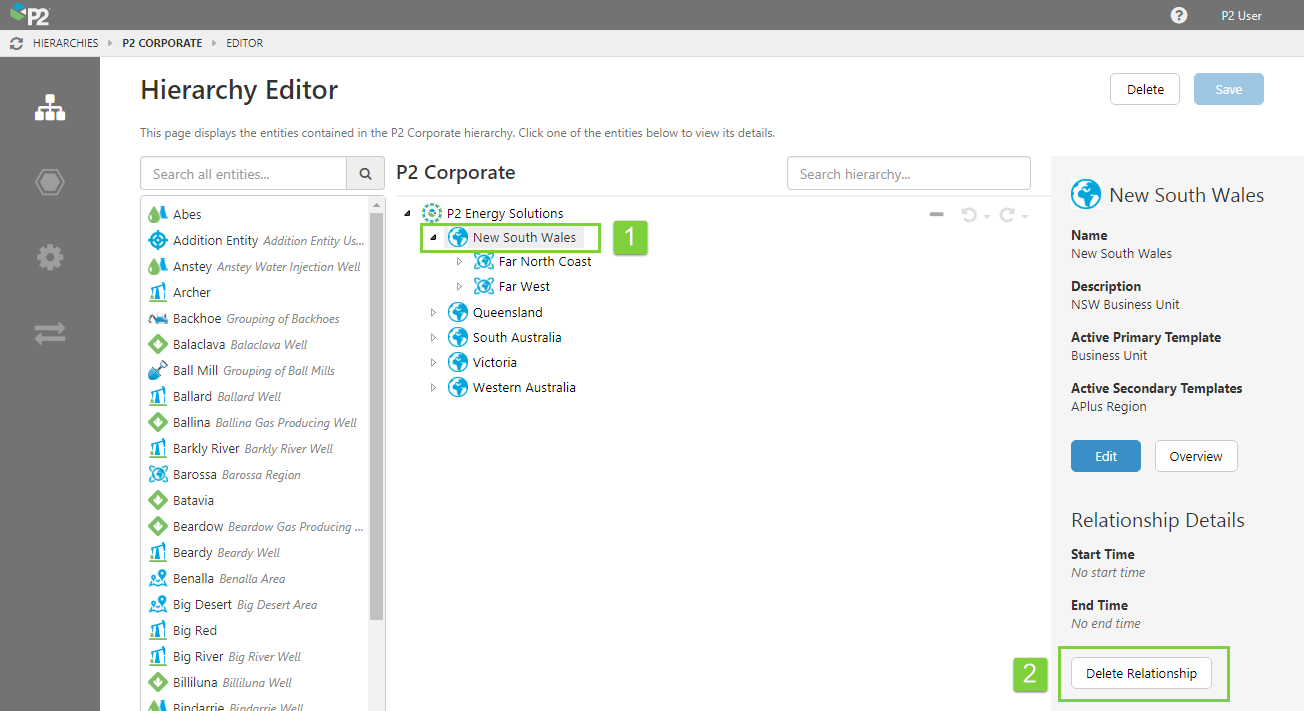Click the Overview button
The height and width of the screenshot is (711, 1304).
coord(1195,456)
